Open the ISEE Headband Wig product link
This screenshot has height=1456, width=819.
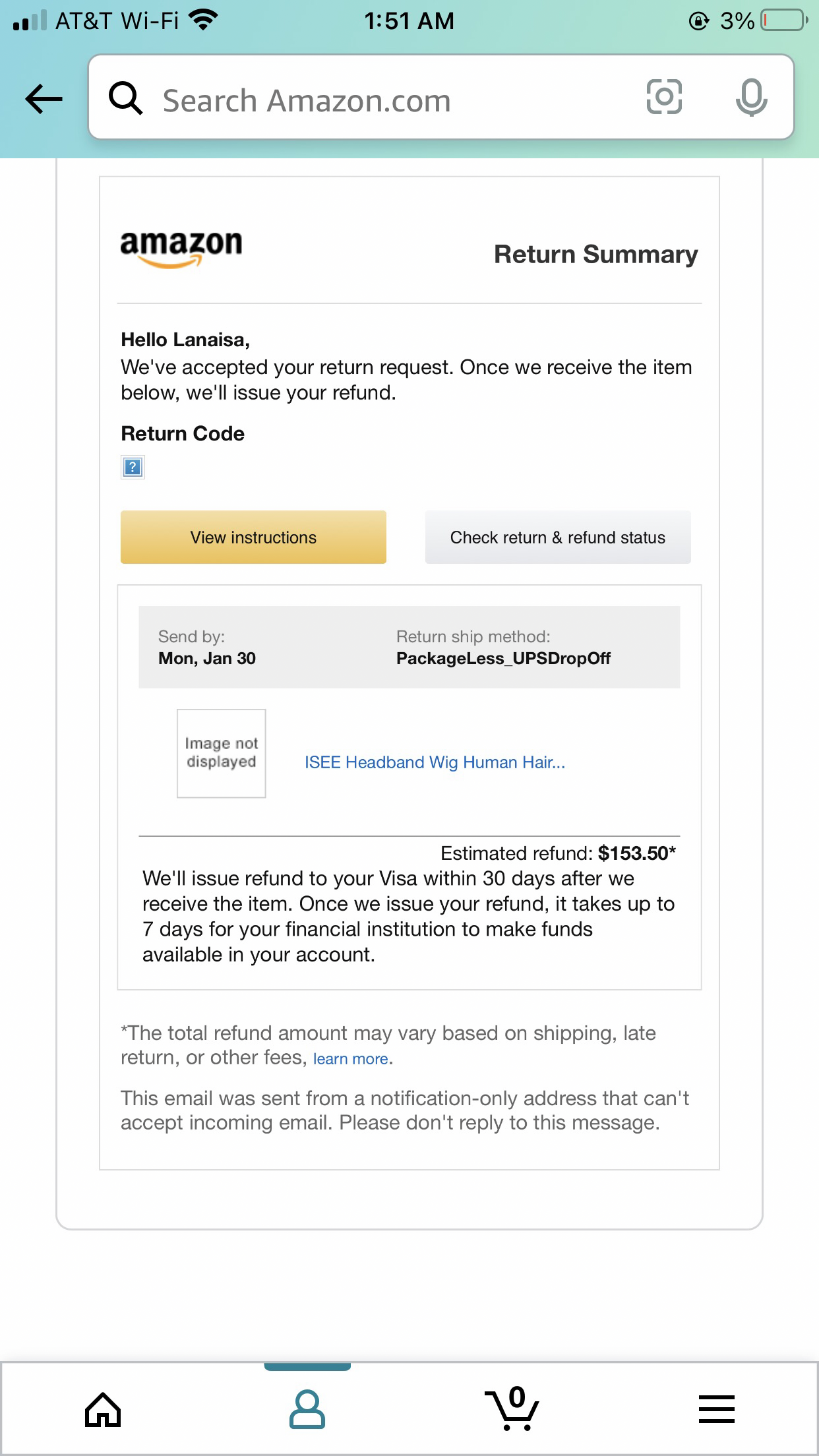click(x=435, y=762)
